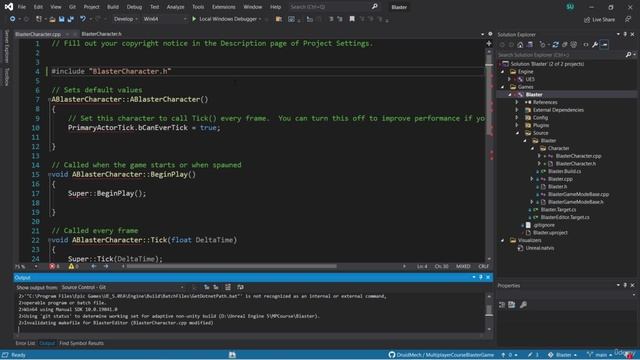
Task: Expand the UE5 project node
Action: 509,79
